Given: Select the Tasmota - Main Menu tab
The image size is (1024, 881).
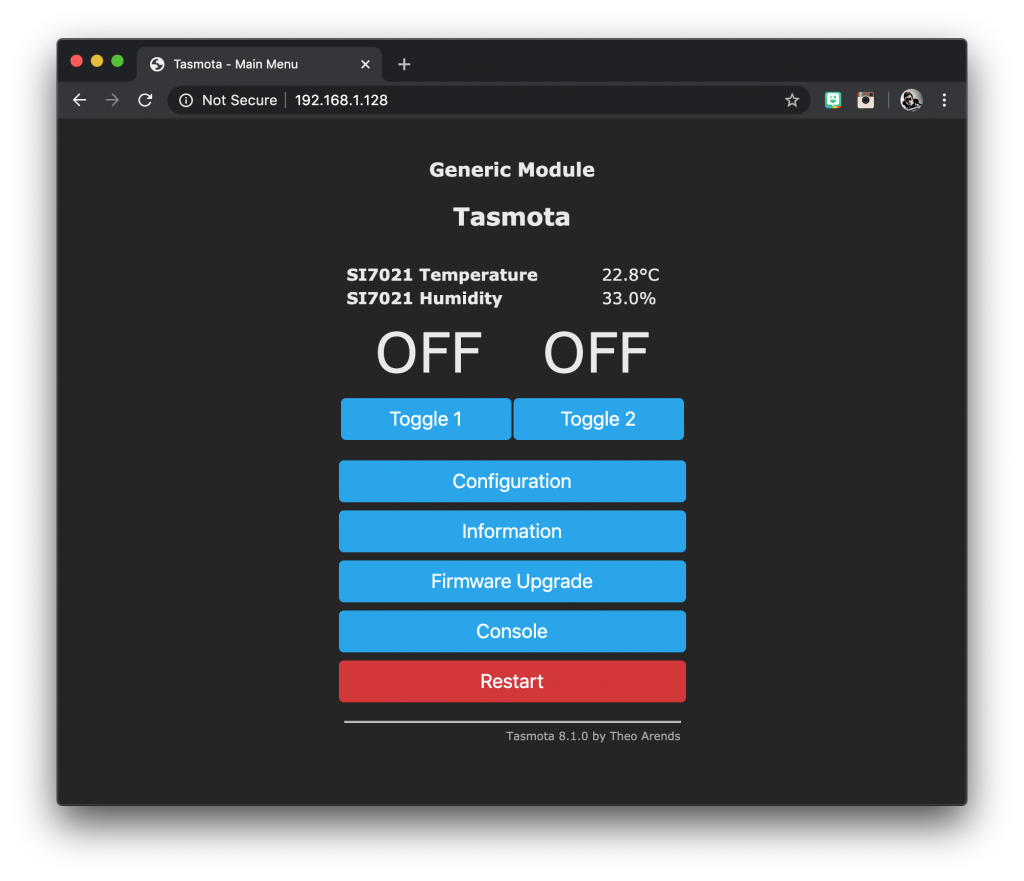Looking at the screenshot, I should [x=259, y=64].
